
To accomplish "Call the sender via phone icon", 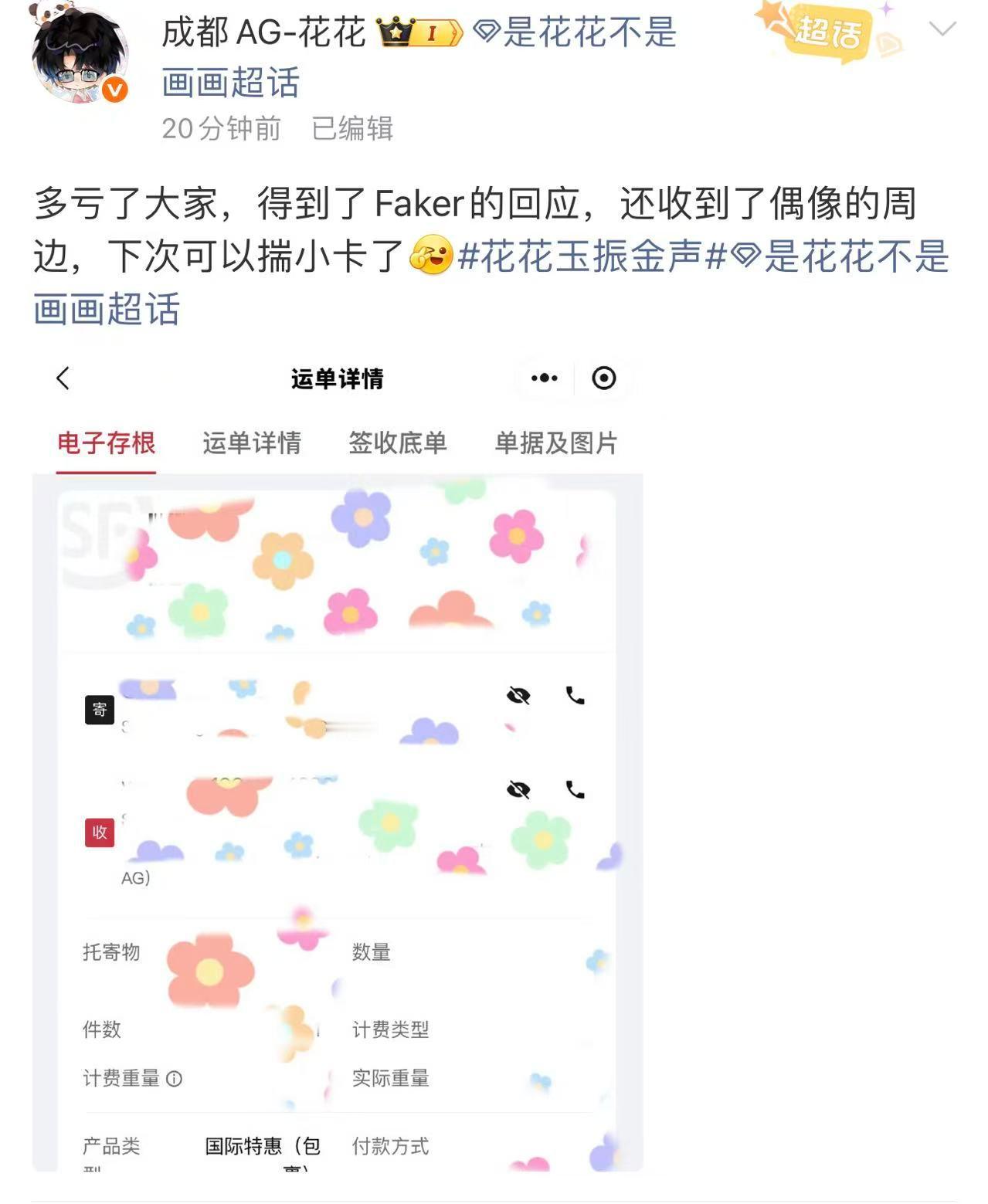I will (x=575, y=696).
